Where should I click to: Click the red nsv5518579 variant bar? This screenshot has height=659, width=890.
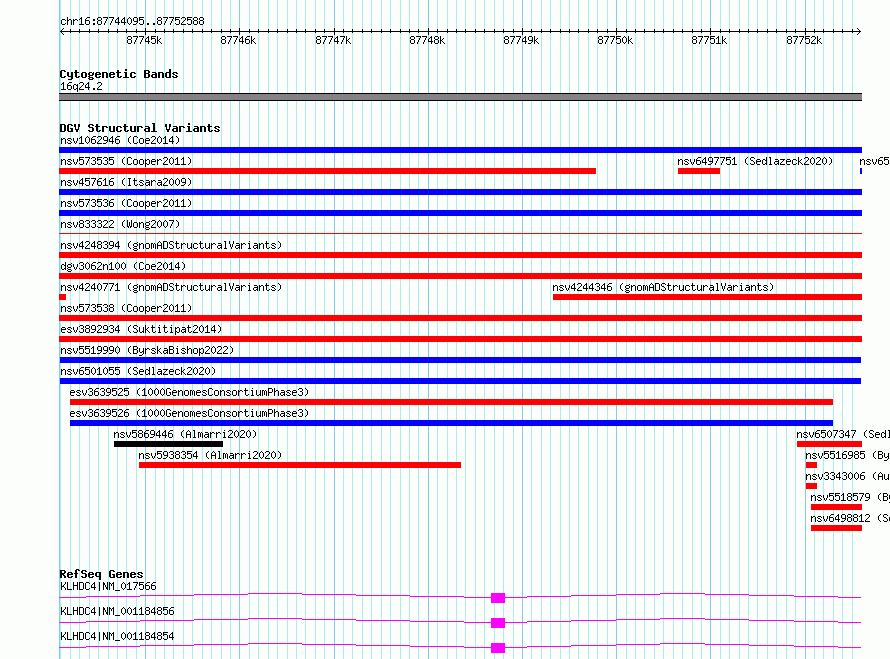point(836,507)
